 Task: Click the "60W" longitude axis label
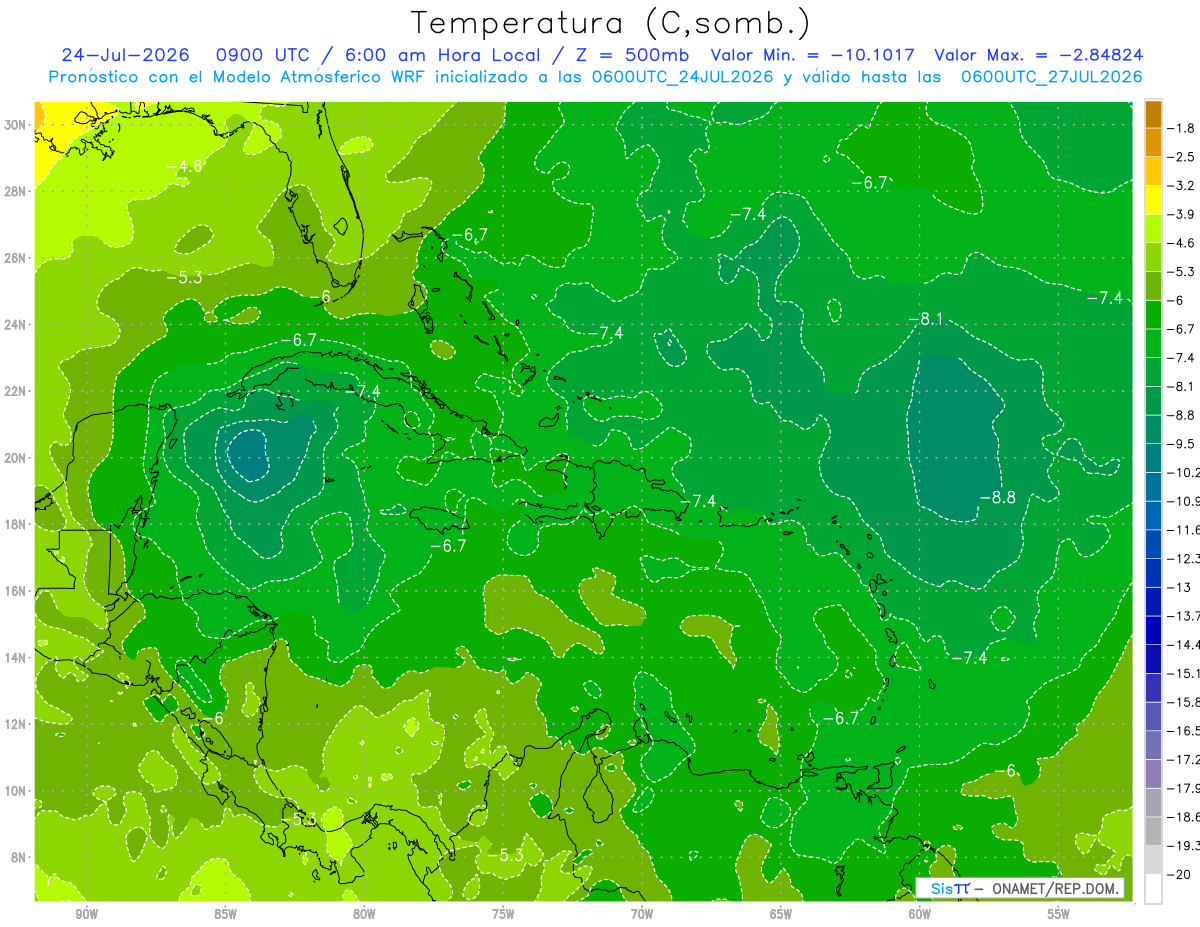[920, 915]
